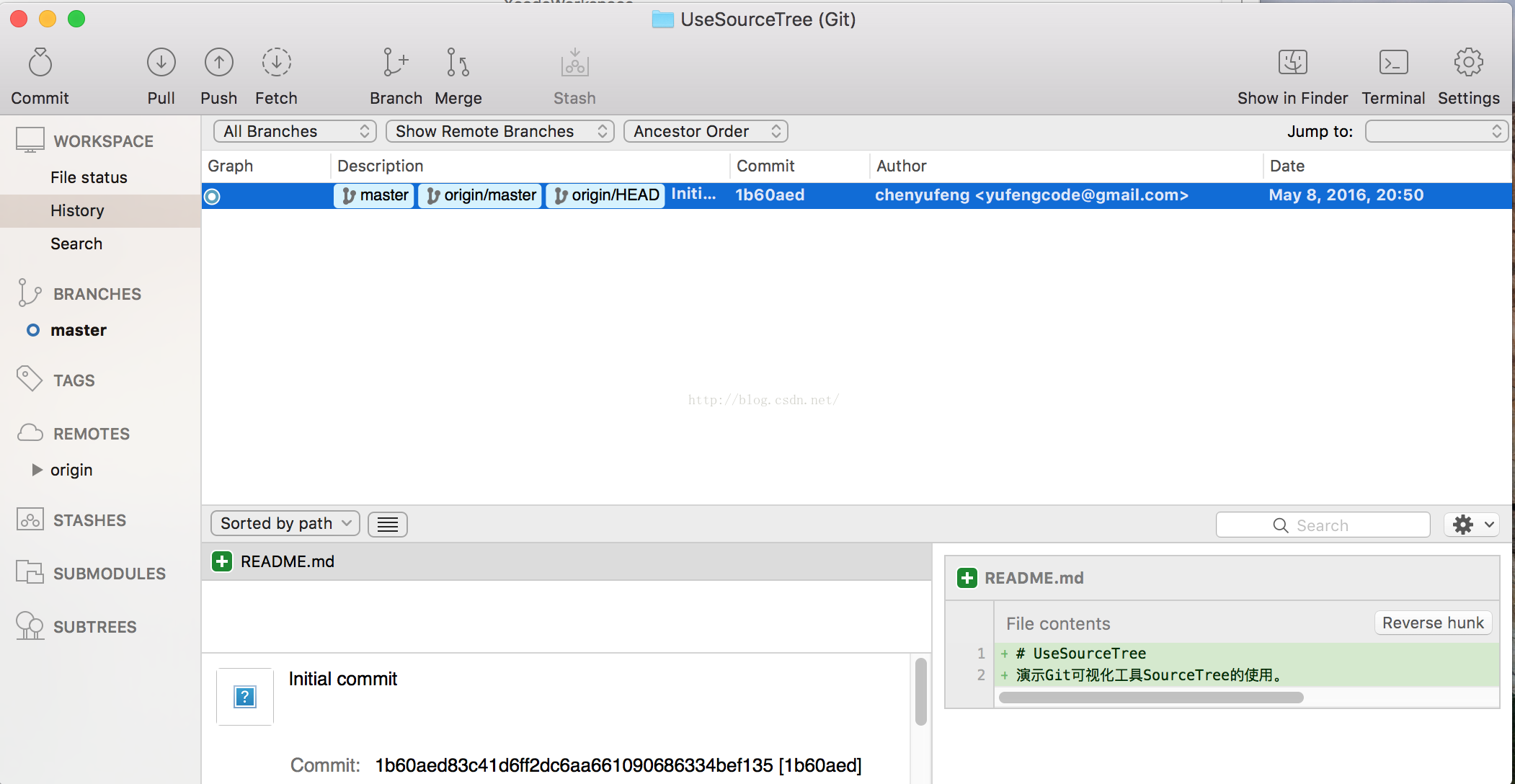This screenshot has height=784, width=1515.
Task: Click the Fetch toolbar icon
Action: [x=276, y=63]
